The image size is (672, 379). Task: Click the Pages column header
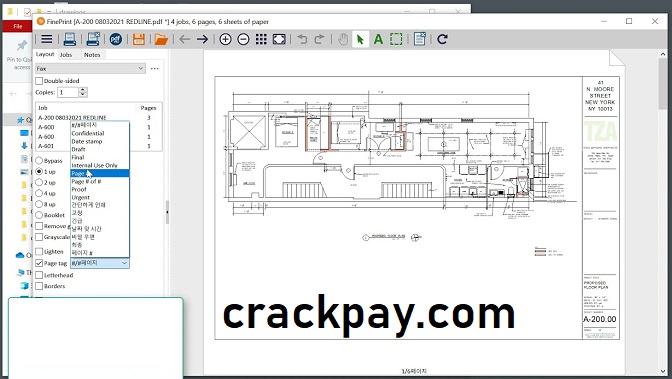click(149, 108)
